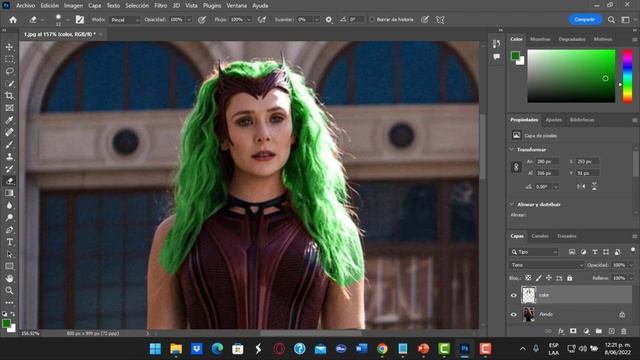Flip vertically in Transformar

(x=594, y=187)
